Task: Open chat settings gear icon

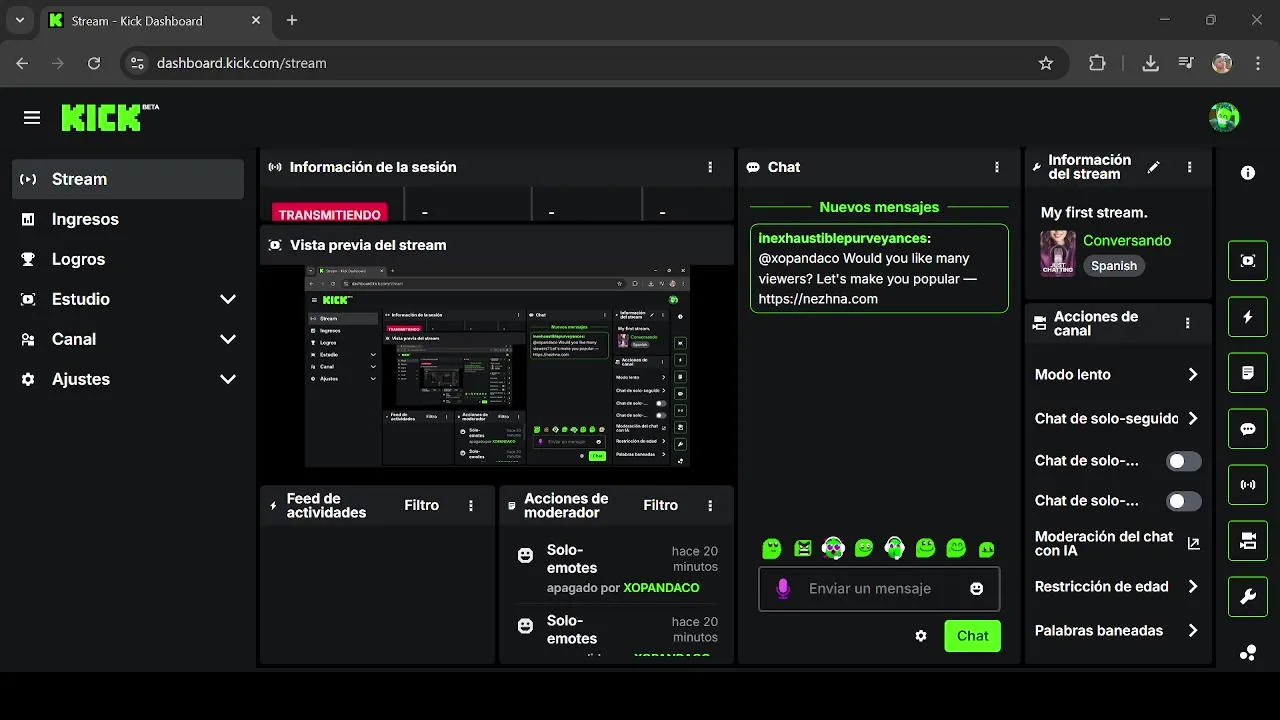Action: point(921,636)
